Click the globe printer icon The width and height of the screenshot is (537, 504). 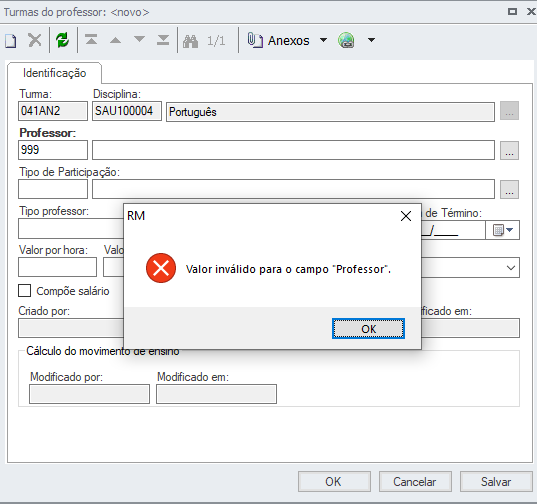(346, 40)
